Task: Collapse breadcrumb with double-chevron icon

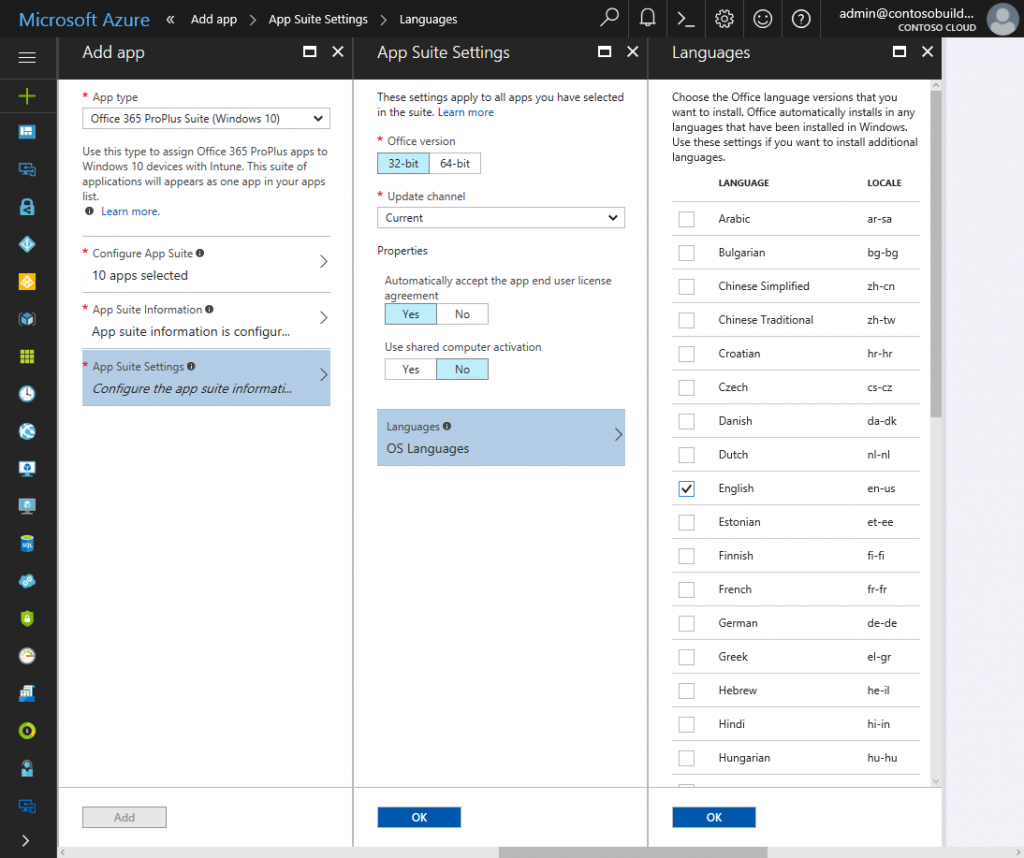Action: click(170, 19)
